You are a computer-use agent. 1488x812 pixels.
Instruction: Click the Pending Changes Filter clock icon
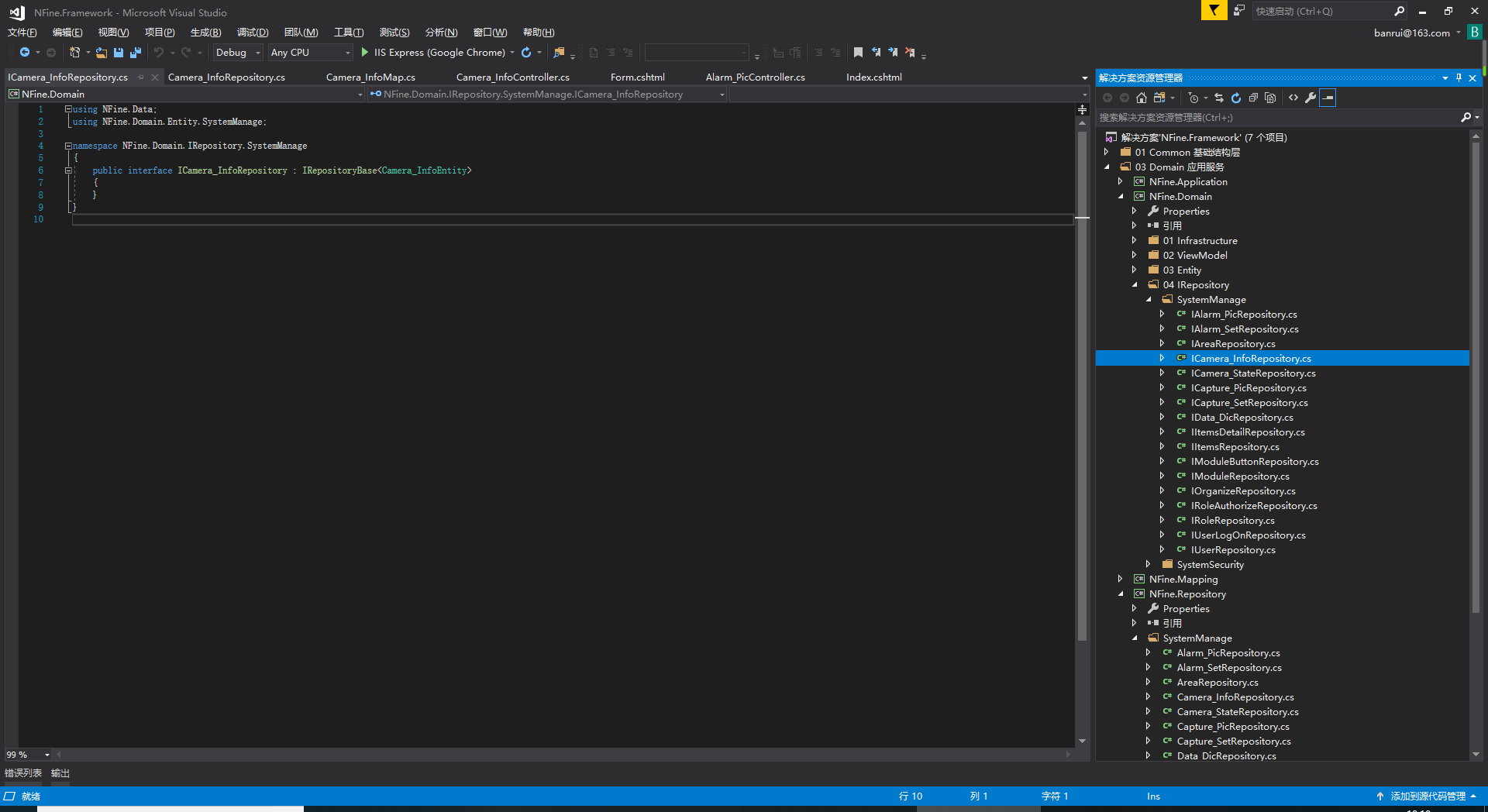1193,98
